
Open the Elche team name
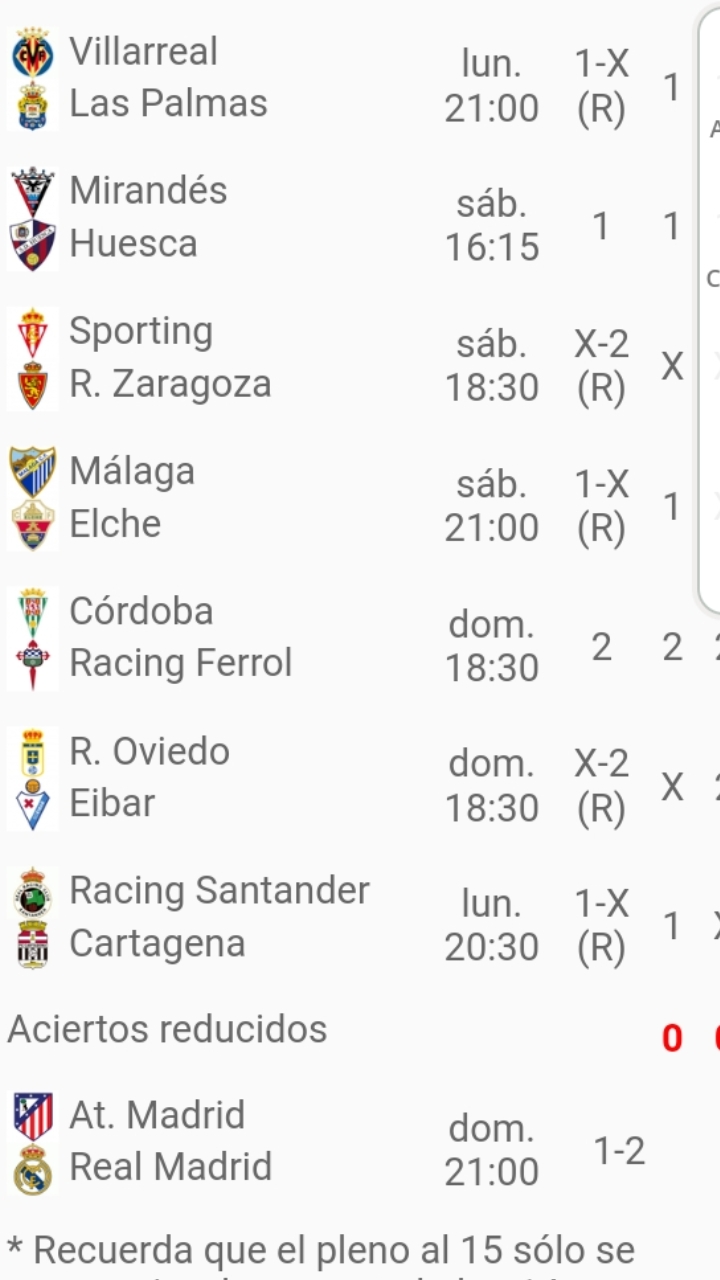pos(115,524)
